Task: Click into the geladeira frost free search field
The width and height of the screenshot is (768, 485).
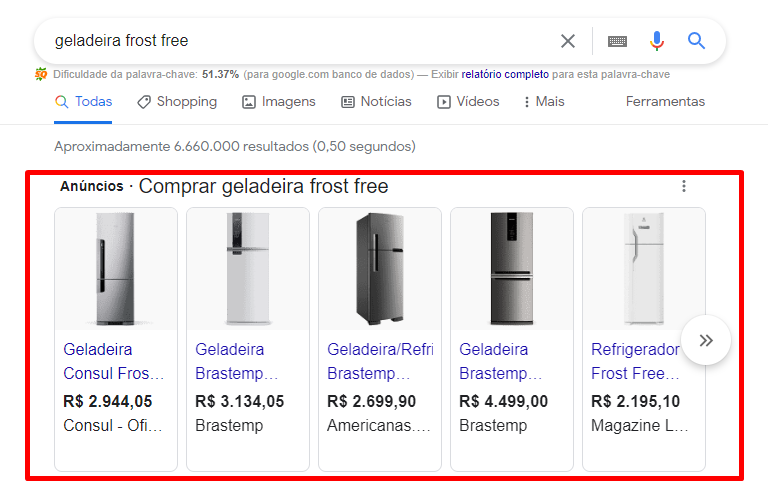Action: click(300, 41)
